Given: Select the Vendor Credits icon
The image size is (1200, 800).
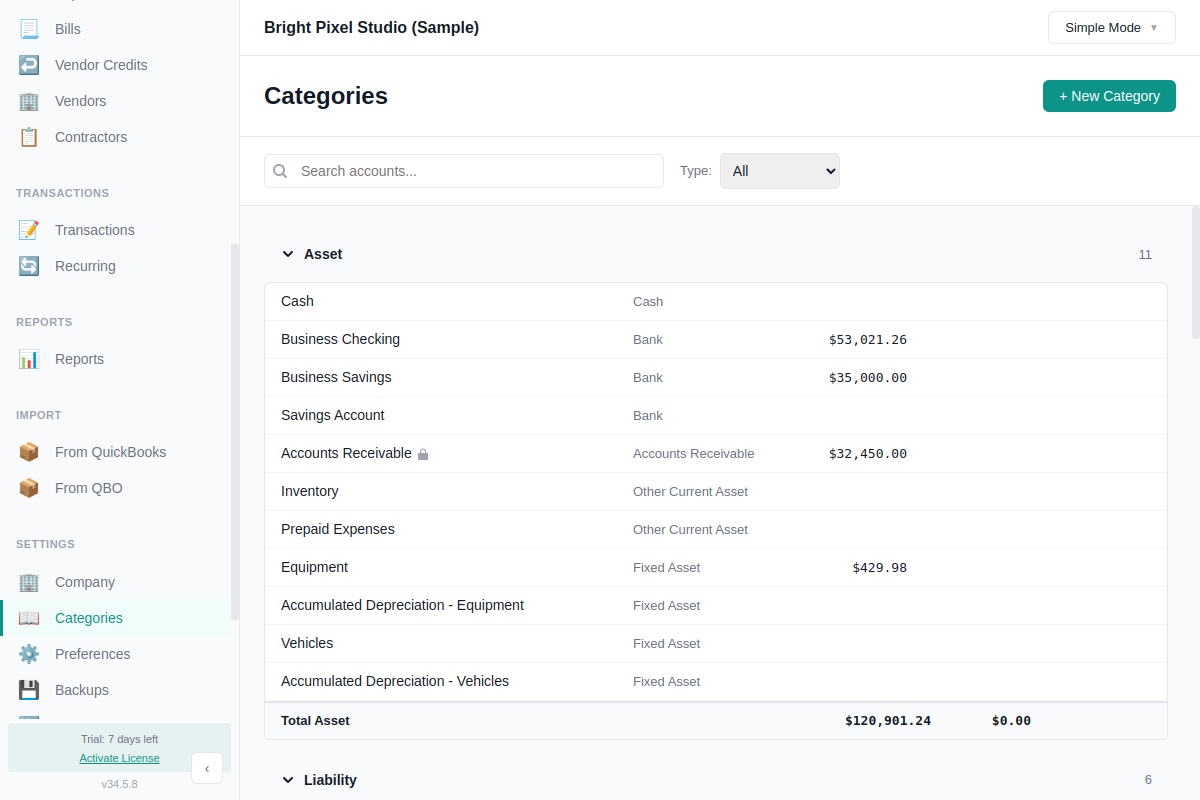Looking at the screenshot, I should tap(29, 64).
